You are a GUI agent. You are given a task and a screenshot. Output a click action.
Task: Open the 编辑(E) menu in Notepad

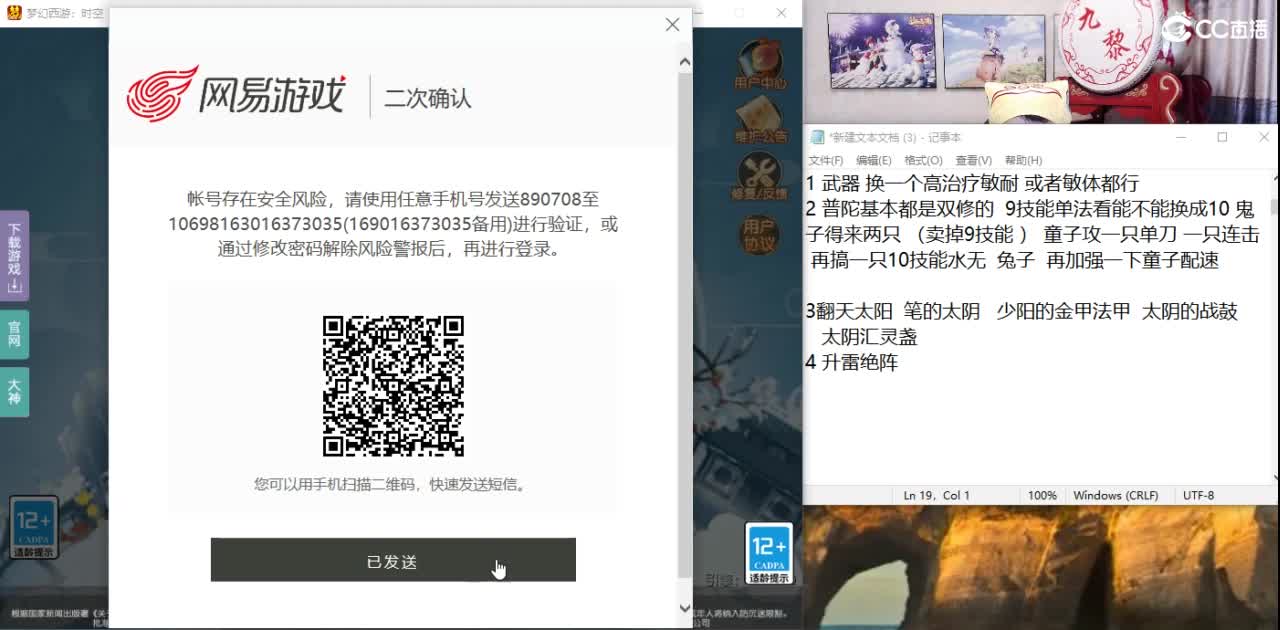click(x=873, y=160)
